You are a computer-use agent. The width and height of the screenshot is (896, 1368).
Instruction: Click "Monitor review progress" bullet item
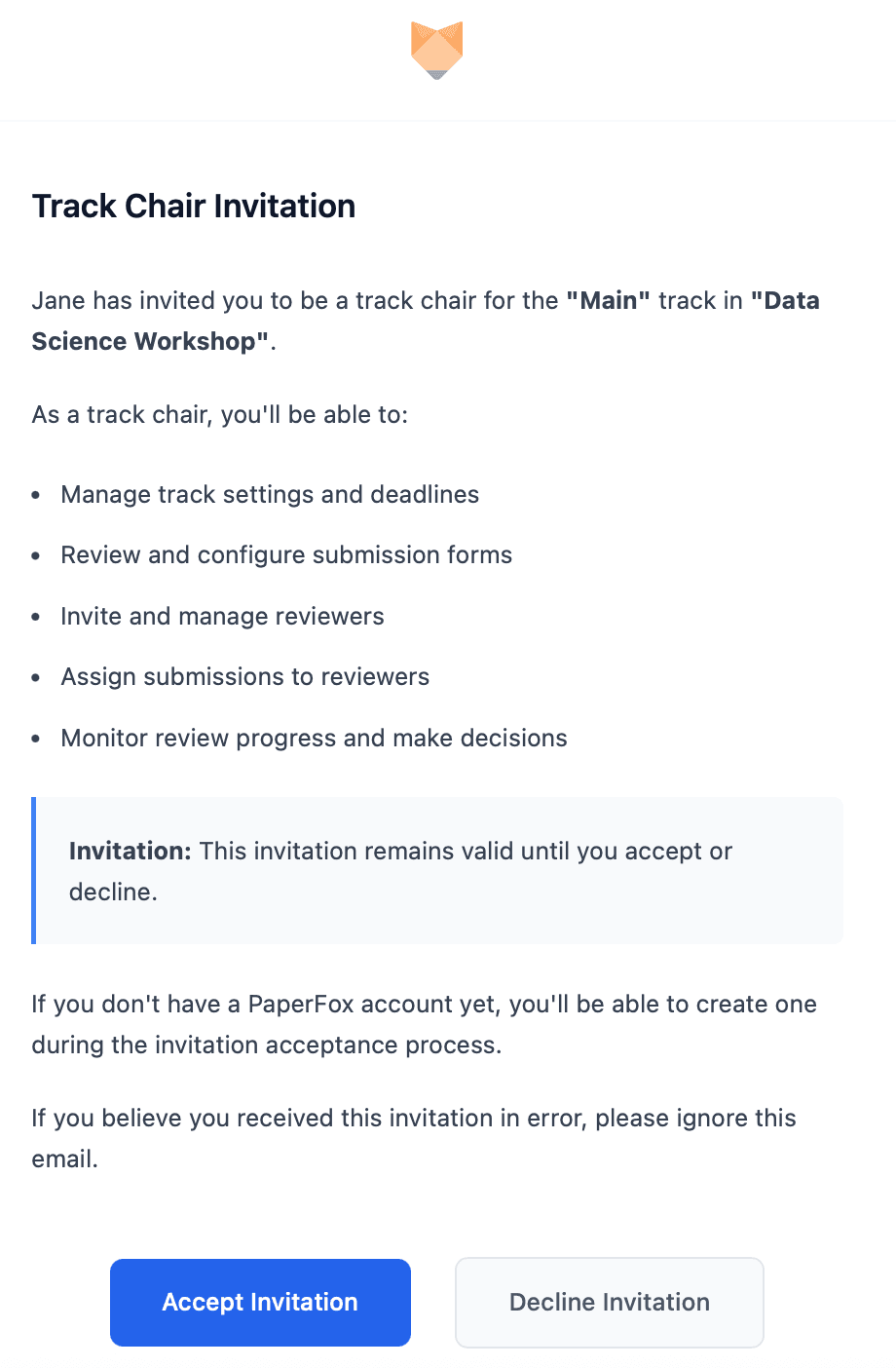(314, 738)
